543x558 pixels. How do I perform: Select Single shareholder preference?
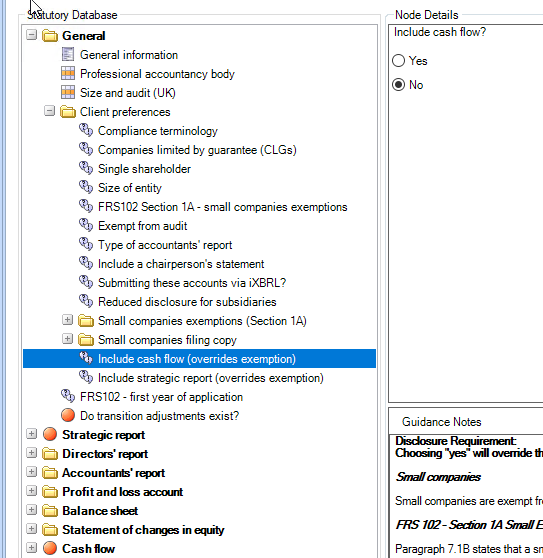144,169
